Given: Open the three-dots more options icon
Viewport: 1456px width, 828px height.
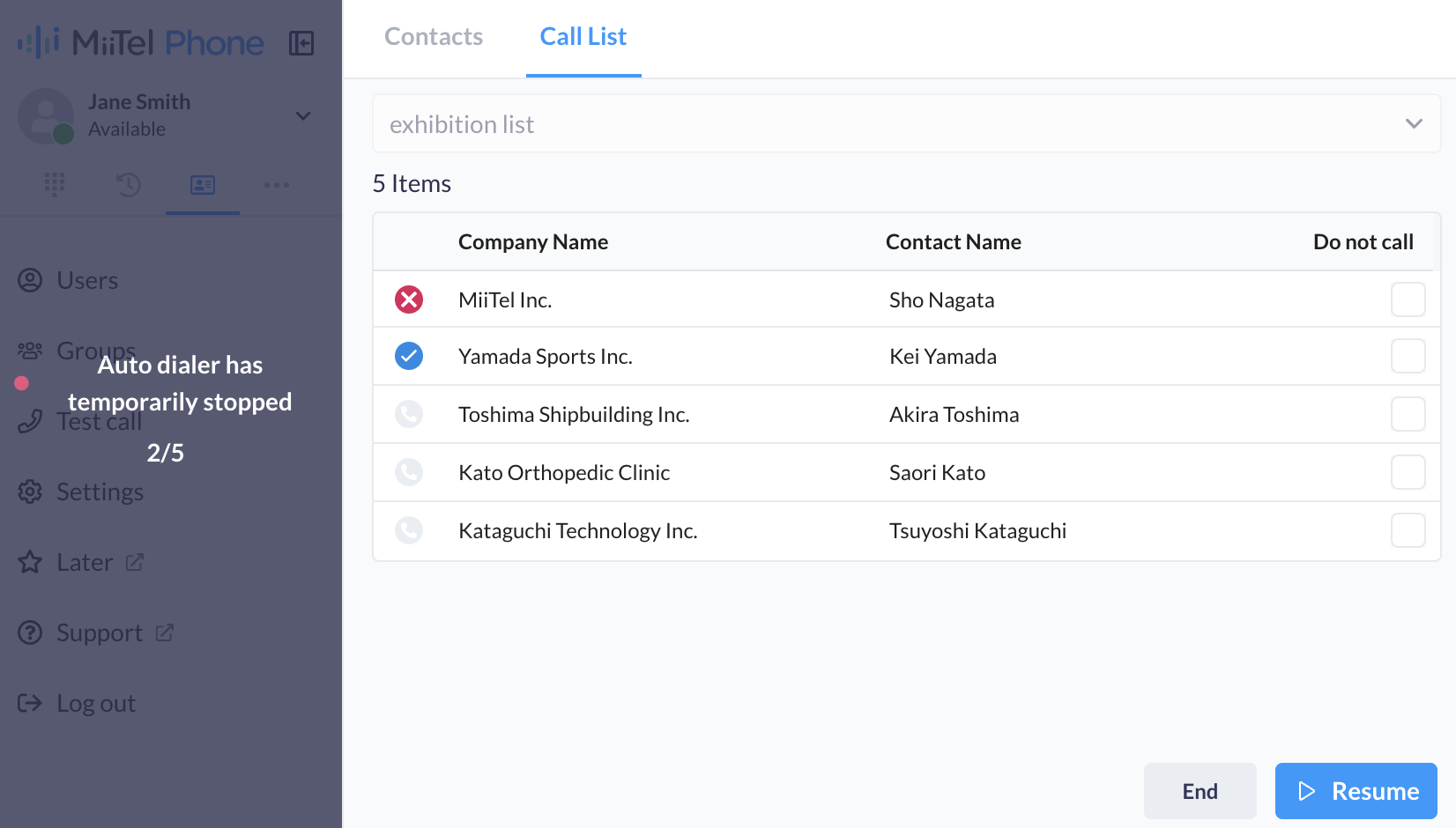Looking at the screenshot, I should coord(277,185).
